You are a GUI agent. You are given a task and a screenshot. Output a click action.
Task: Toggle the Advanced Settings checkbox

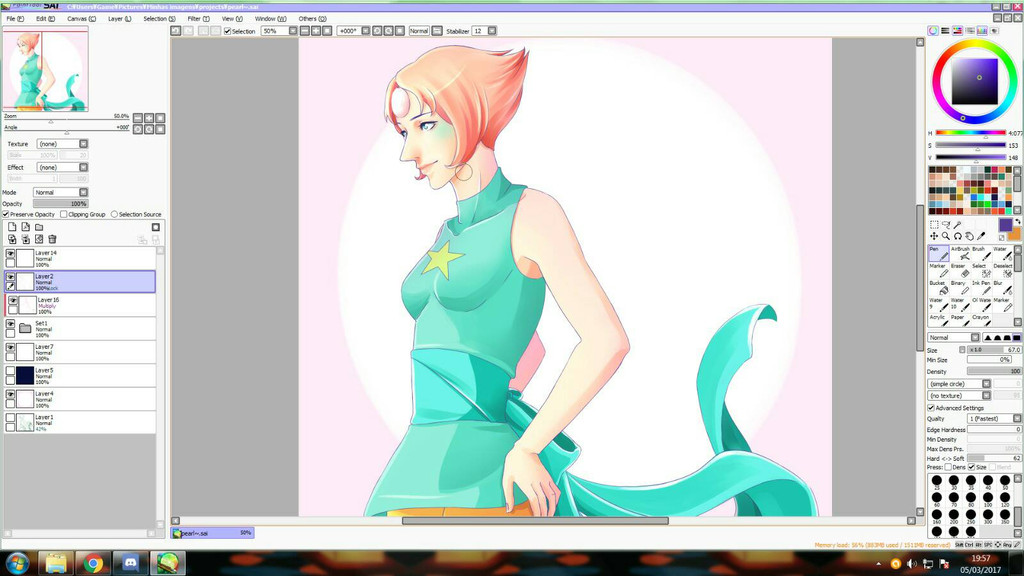click(x=931, y=408)
